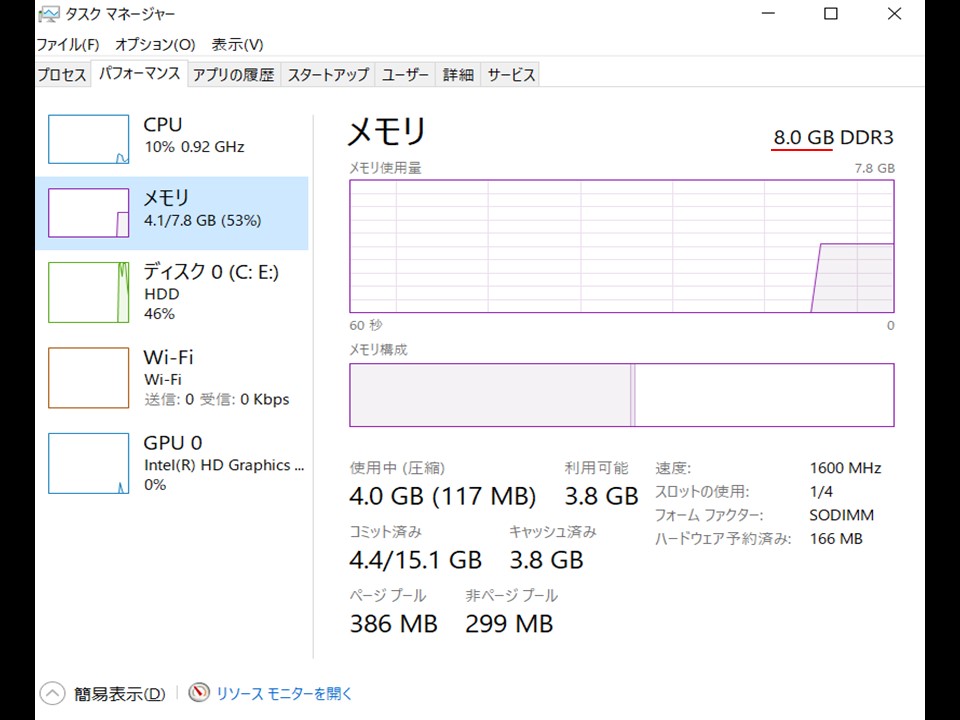960x720 pixels.
Task: Click the メモリ構成 composition bar
Action: point(620,394)
